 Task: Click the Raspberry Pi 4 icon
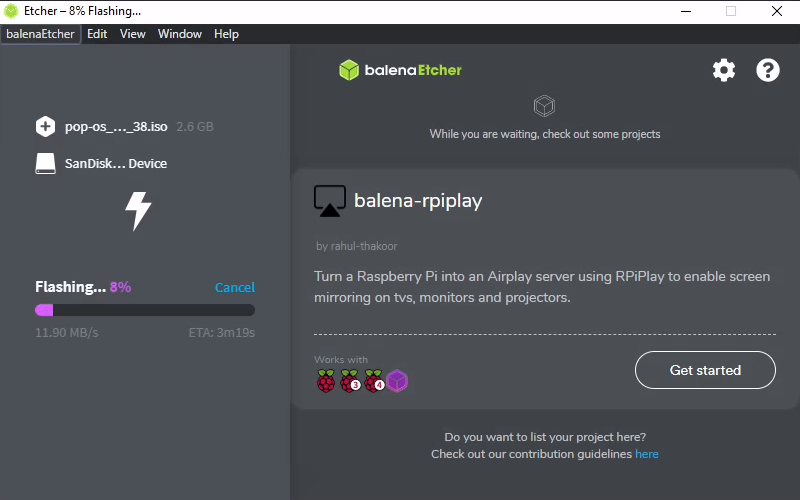(x=373, y=381)
